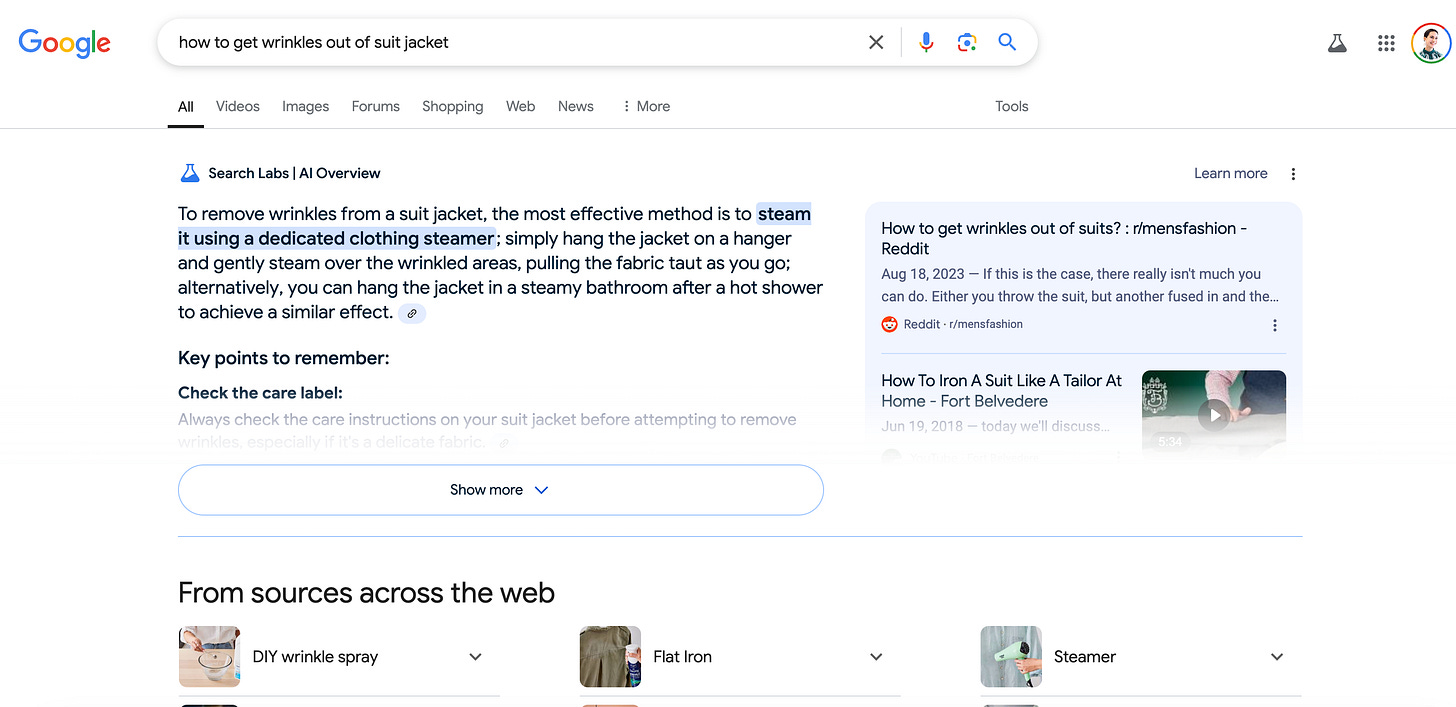This screenshot has height=707, width=1456.
Task: Open Google account profile avatar
Action: click(1430, 43)
